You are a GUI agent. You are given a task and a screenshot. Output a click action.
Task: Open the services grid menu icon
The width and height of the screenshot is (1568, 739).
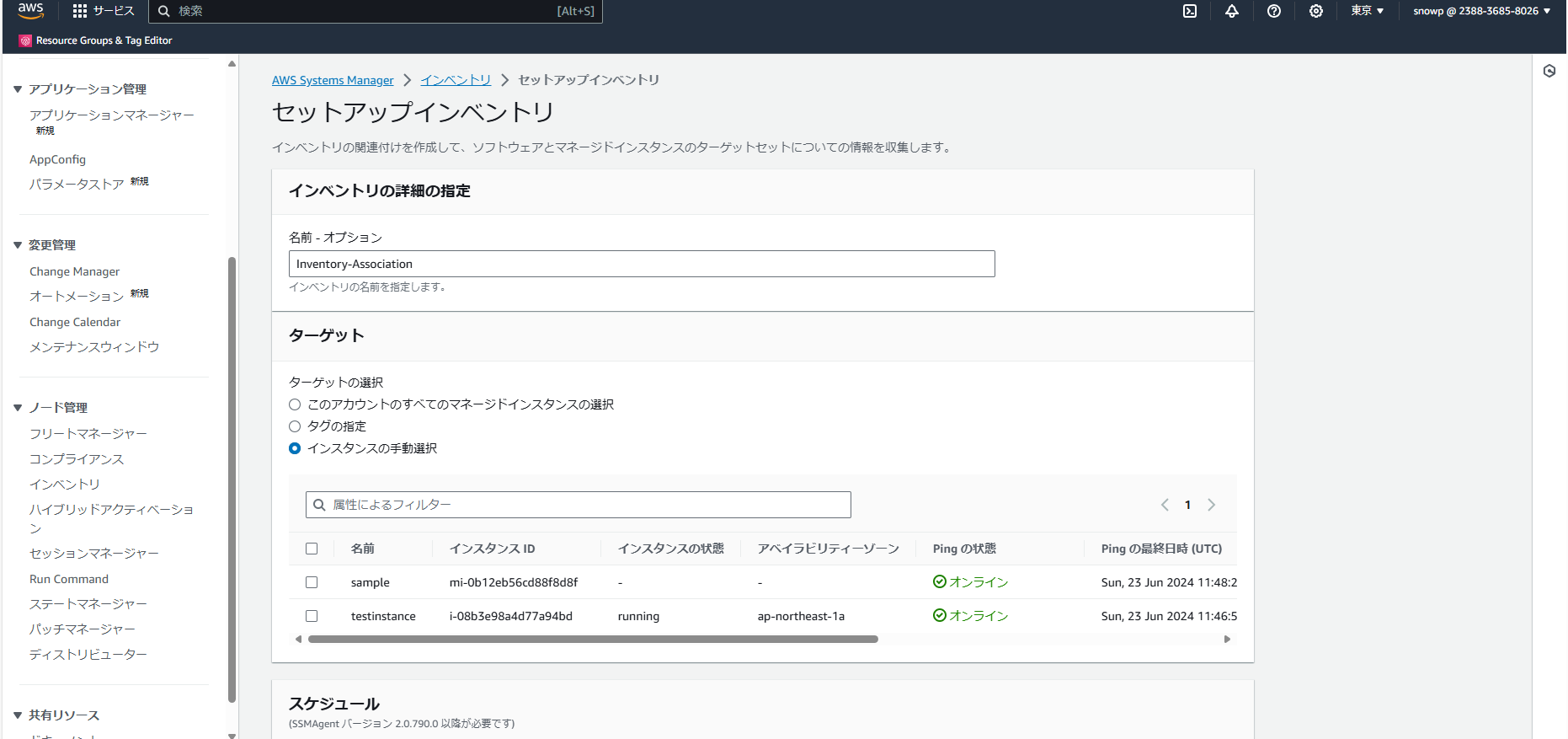(x=80, y=11)
